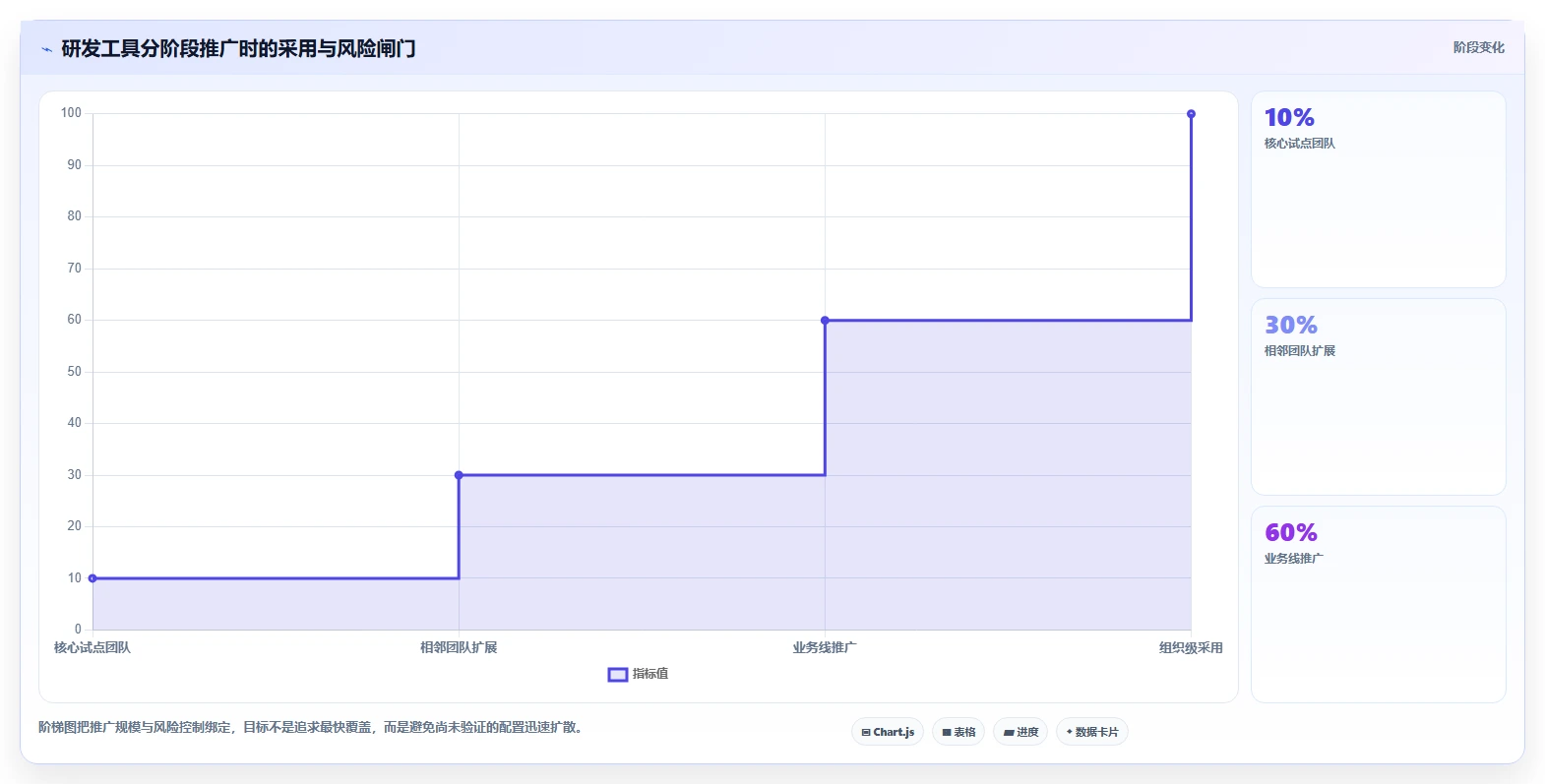Open the 60% 业务线推广 data card
Screen dimensions: 1545x784
1378,605
